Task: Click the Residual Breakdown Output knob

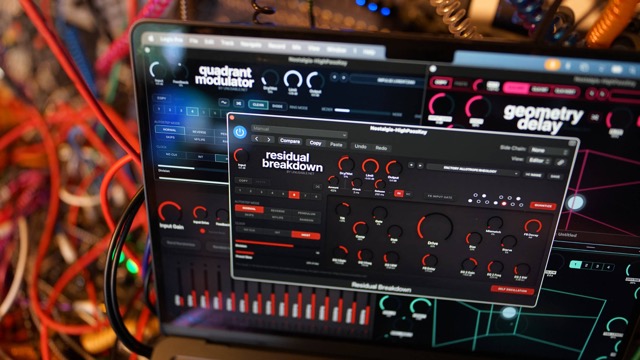Action: click(x=393, y=169)
